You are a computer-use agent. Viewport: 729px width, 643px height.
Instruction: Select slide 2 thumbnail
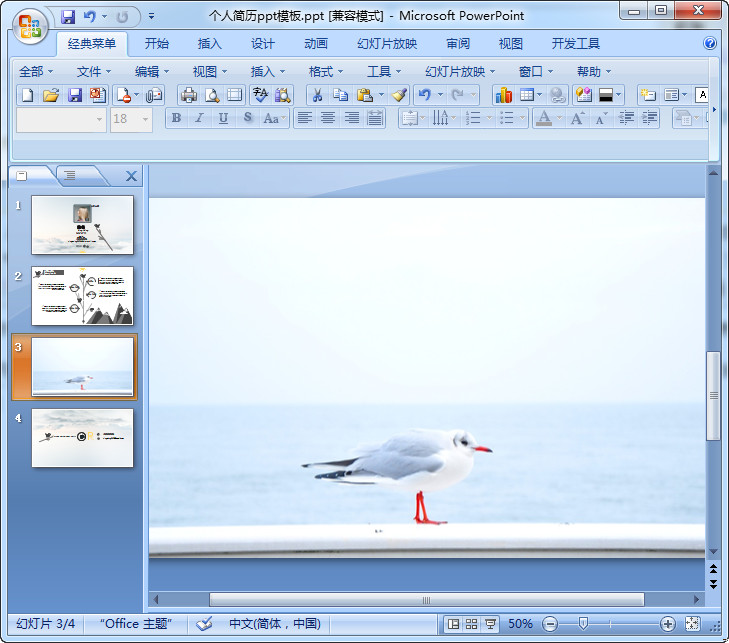pos(82,296)
